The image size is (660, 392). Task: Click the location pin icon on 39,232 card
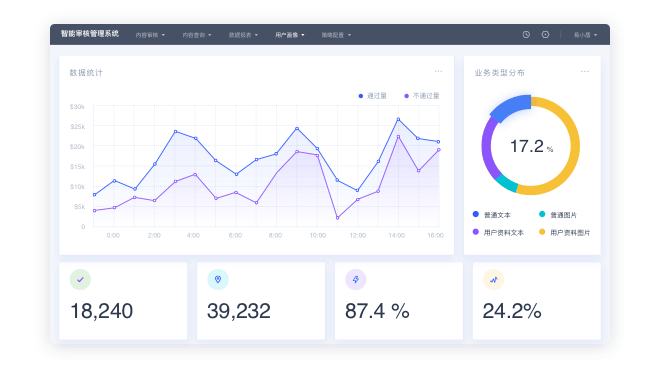click(x=218, y=280)
